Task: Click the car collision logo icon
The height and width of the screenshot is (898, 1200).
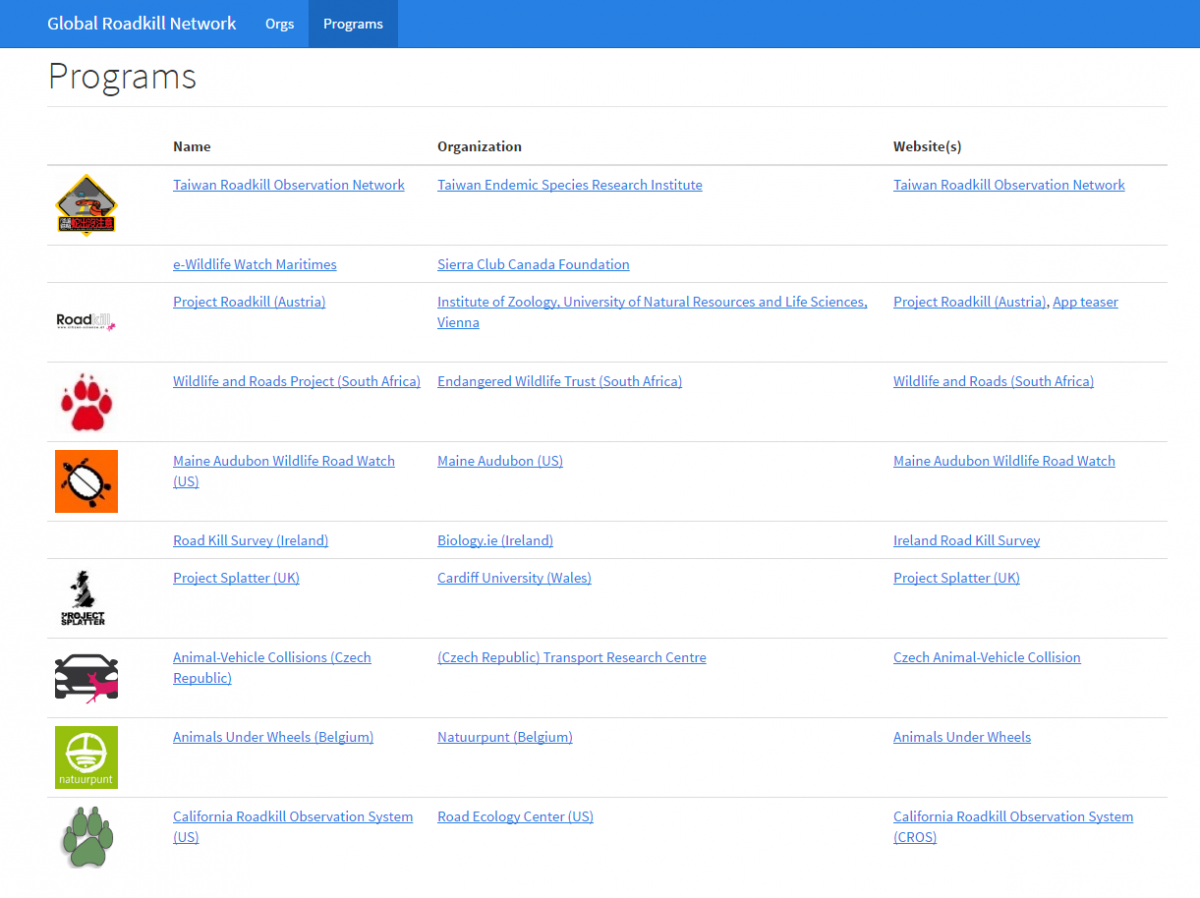Action: tap(86, 678)
